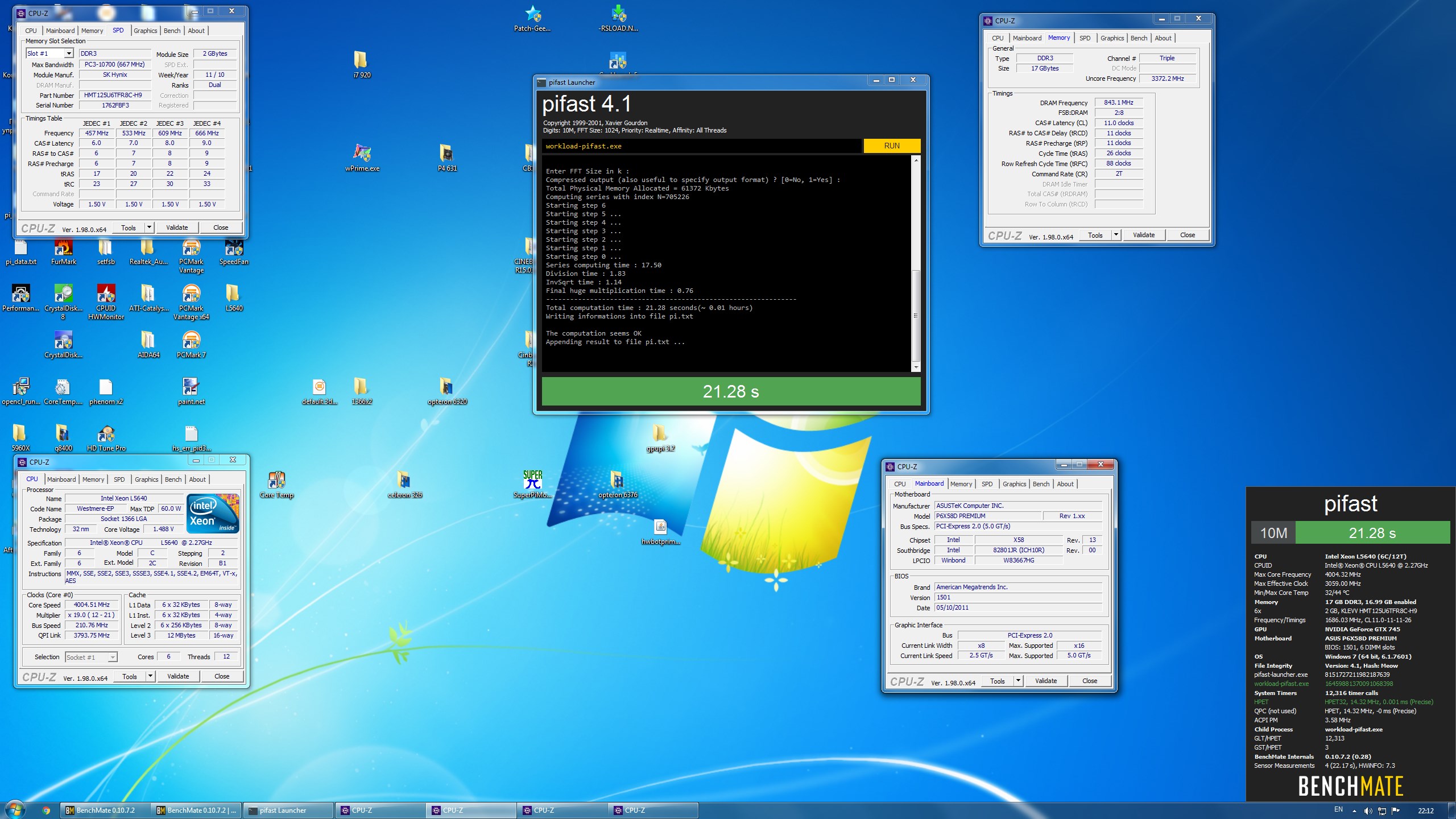Open the SuperPiMo desktop icon
This screenshot has width=1456, height=819.
point(532,485)
